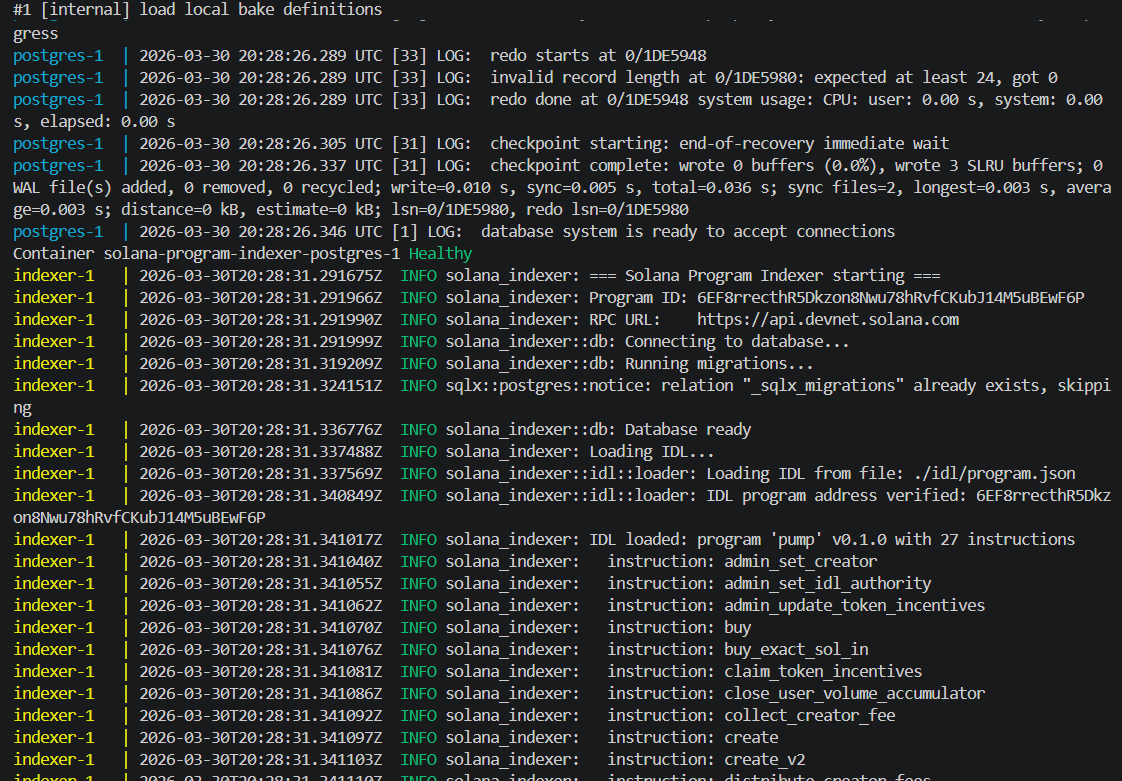
Task: Select the instruction named 'buy'
Action: [x=738, y=628]
